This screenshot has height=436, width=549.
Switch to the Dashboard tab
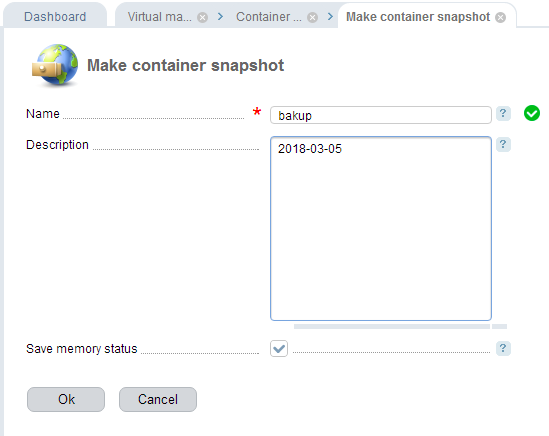pyautogui.click(x=55, y=16)
